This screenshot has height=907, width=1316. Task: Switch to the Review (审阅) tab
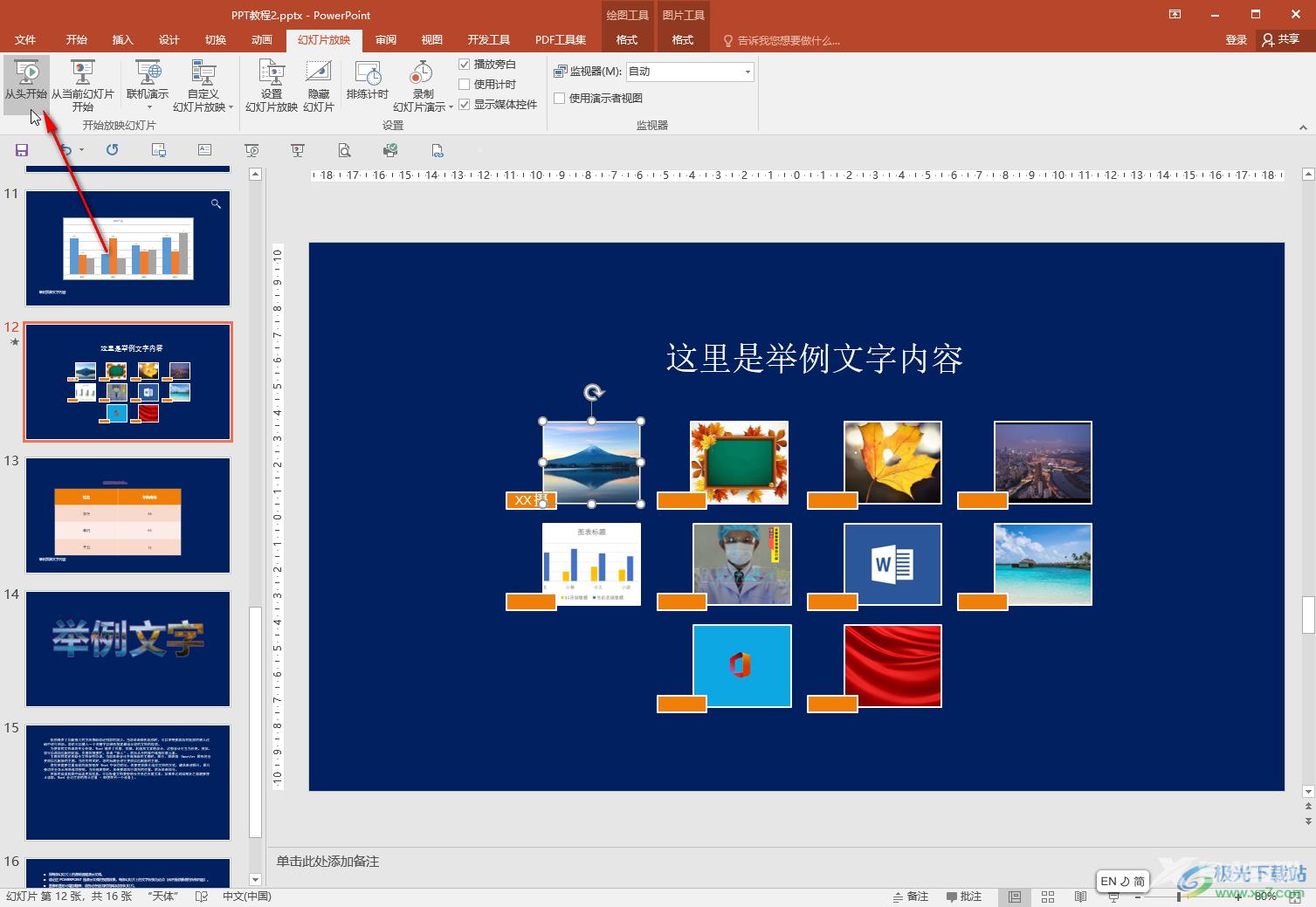pos(386,40)
